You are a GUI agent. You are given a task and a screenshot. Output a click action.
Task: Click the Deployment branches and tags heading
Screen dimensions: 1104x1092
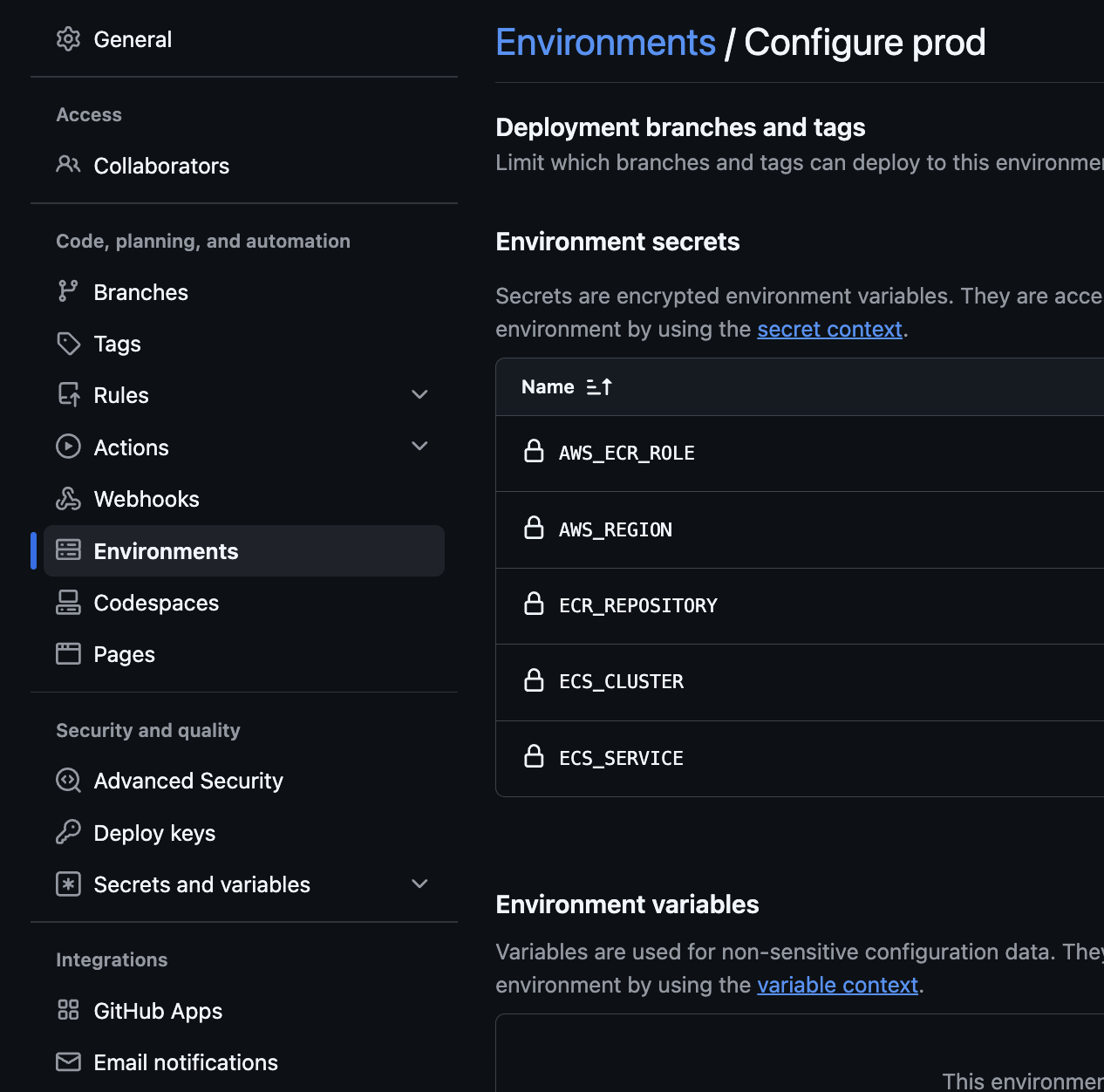[x=680, y=127]
